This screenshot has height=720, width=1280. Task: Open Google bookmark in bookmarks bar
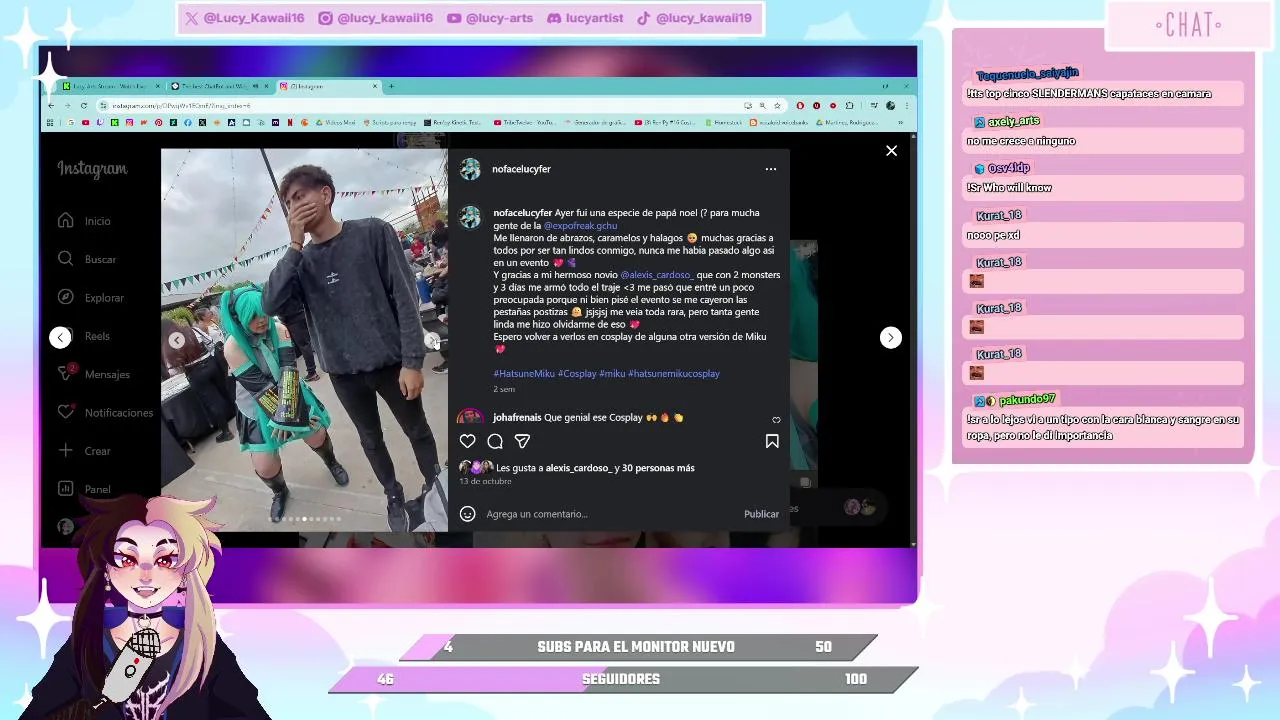point(71,122)
